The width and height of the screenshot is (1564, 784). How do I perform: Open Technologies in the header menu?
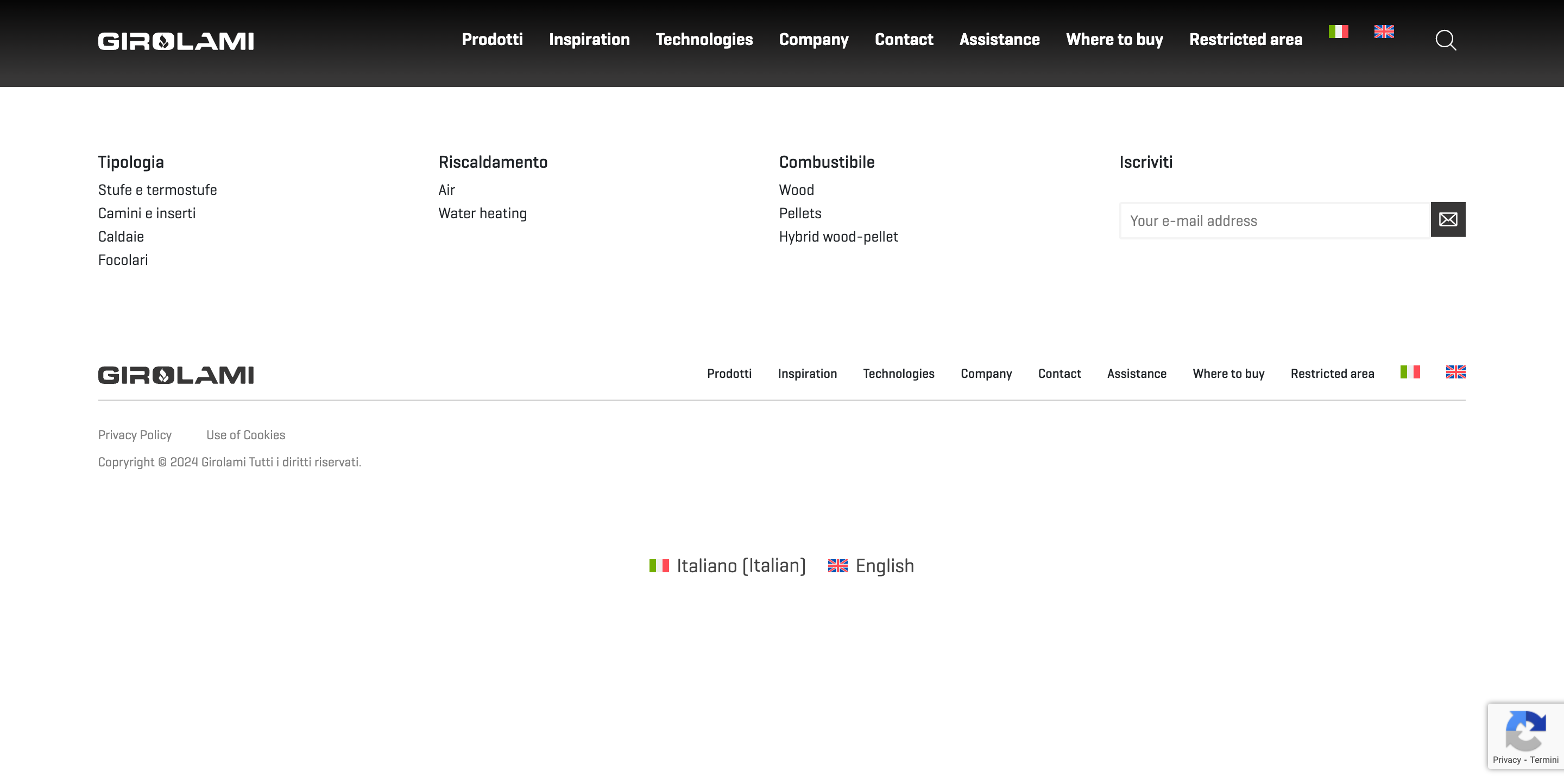point(704,40)
